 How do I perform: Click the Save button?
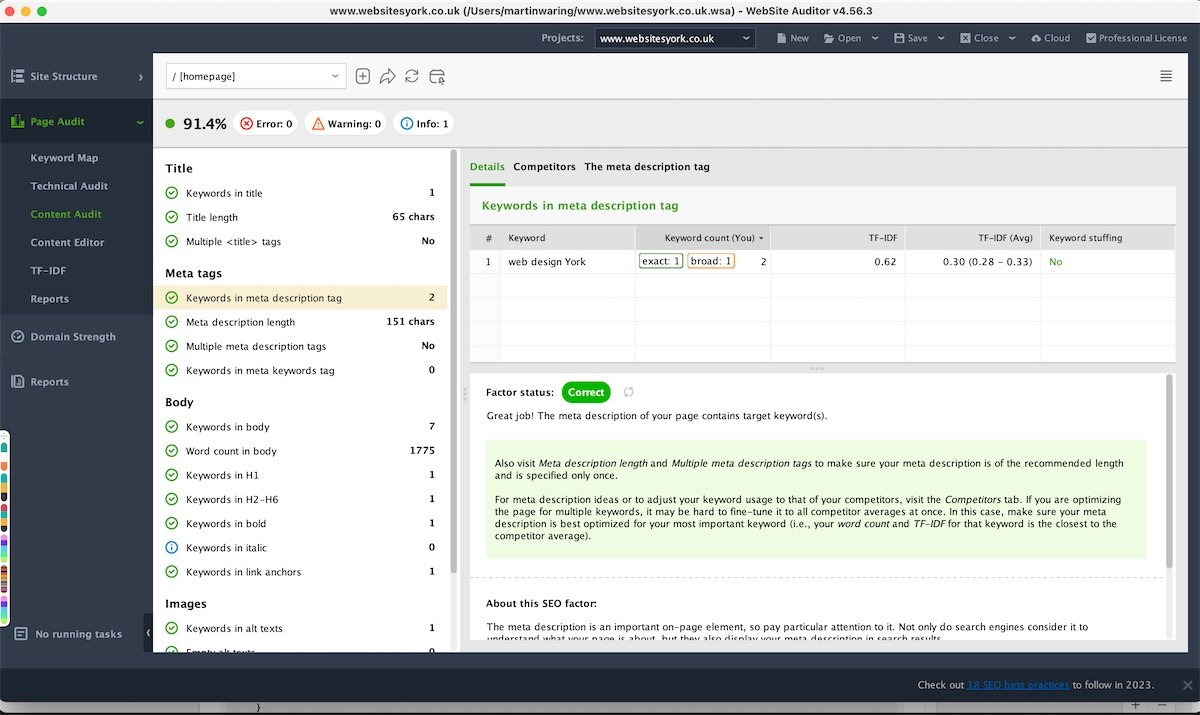point(911,38)
